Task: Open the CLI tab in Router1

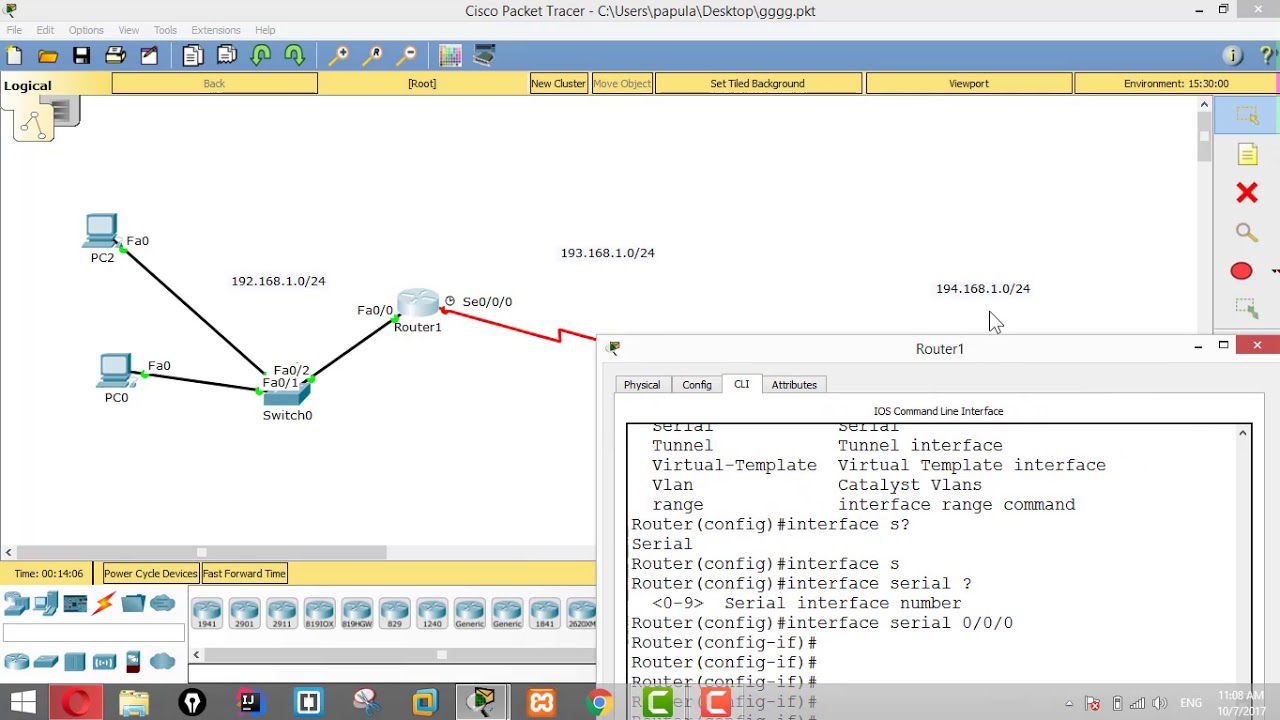Action: coord(741,385)
